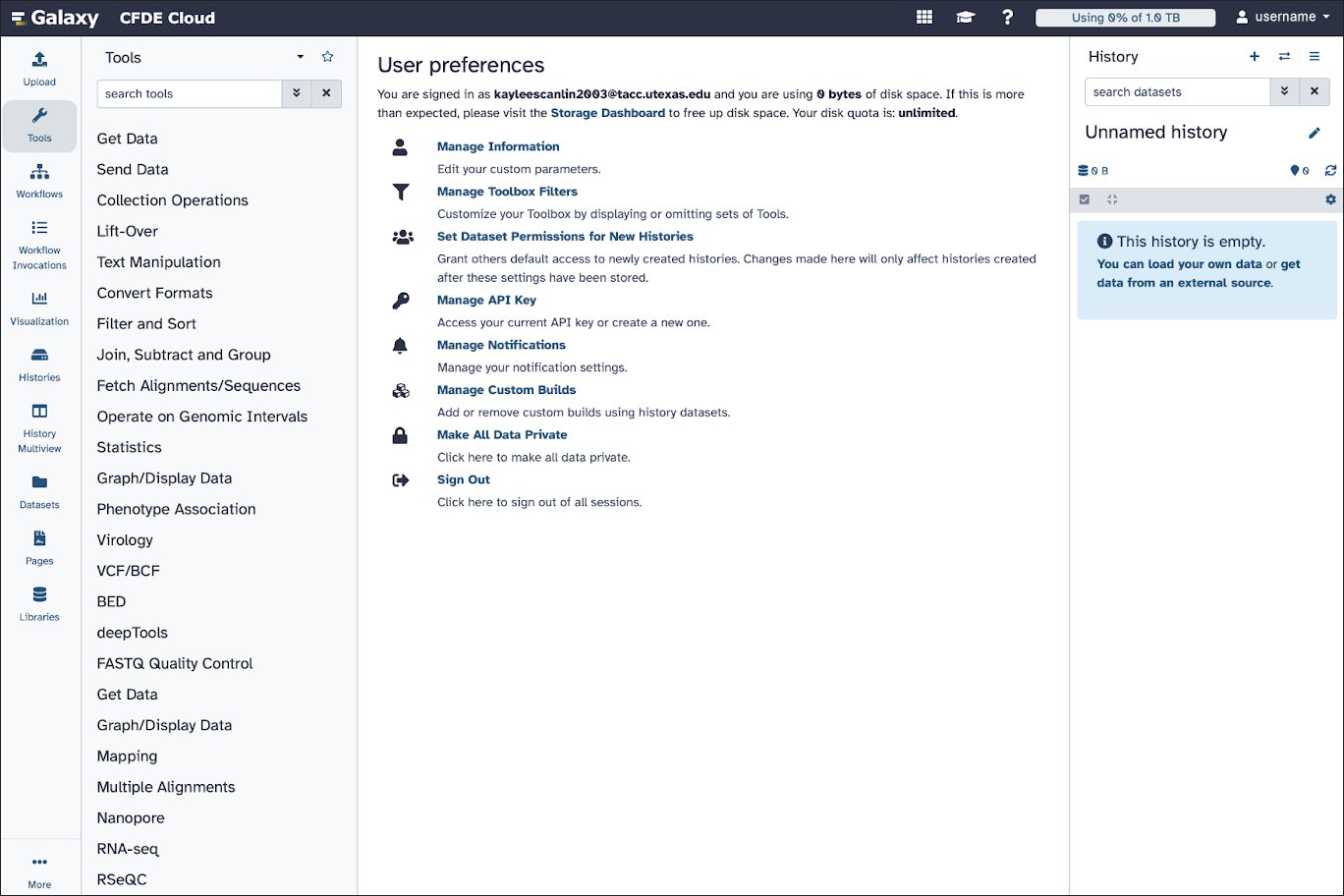The image size is (1344, 896).
Task: Open the Upload panel icon
Action: point(39,68)
